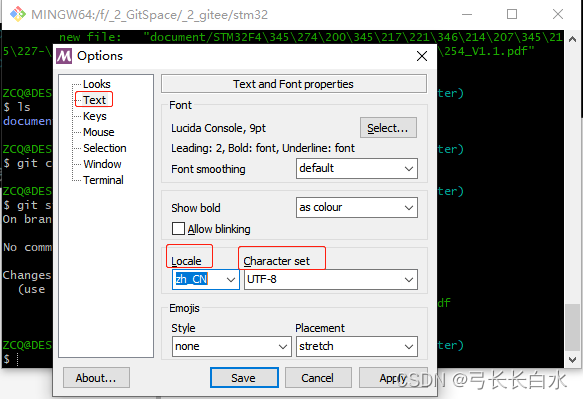
Task: Select the Window category in tree
Action: (x=102, y=164)
